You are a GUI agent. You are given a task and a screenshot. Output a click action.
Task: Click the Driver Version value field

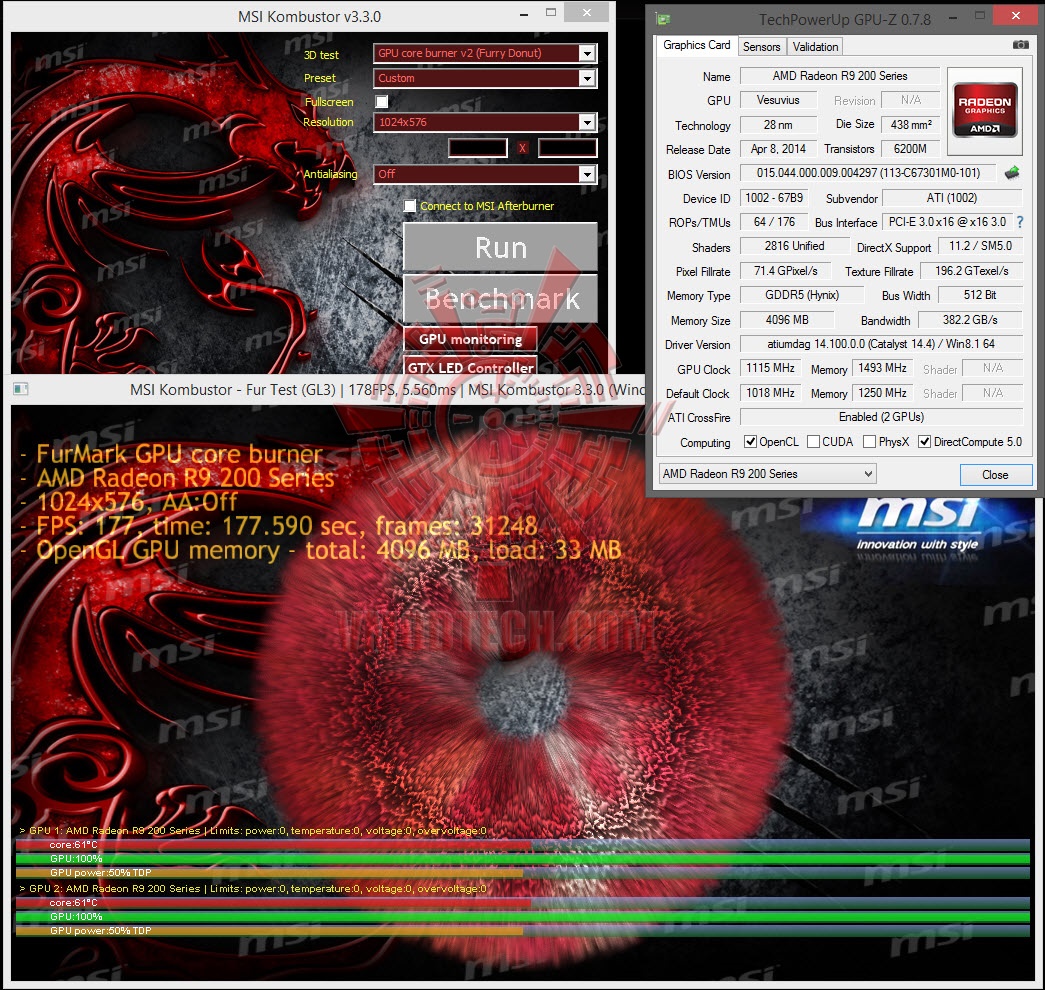(x=881, y=344)
